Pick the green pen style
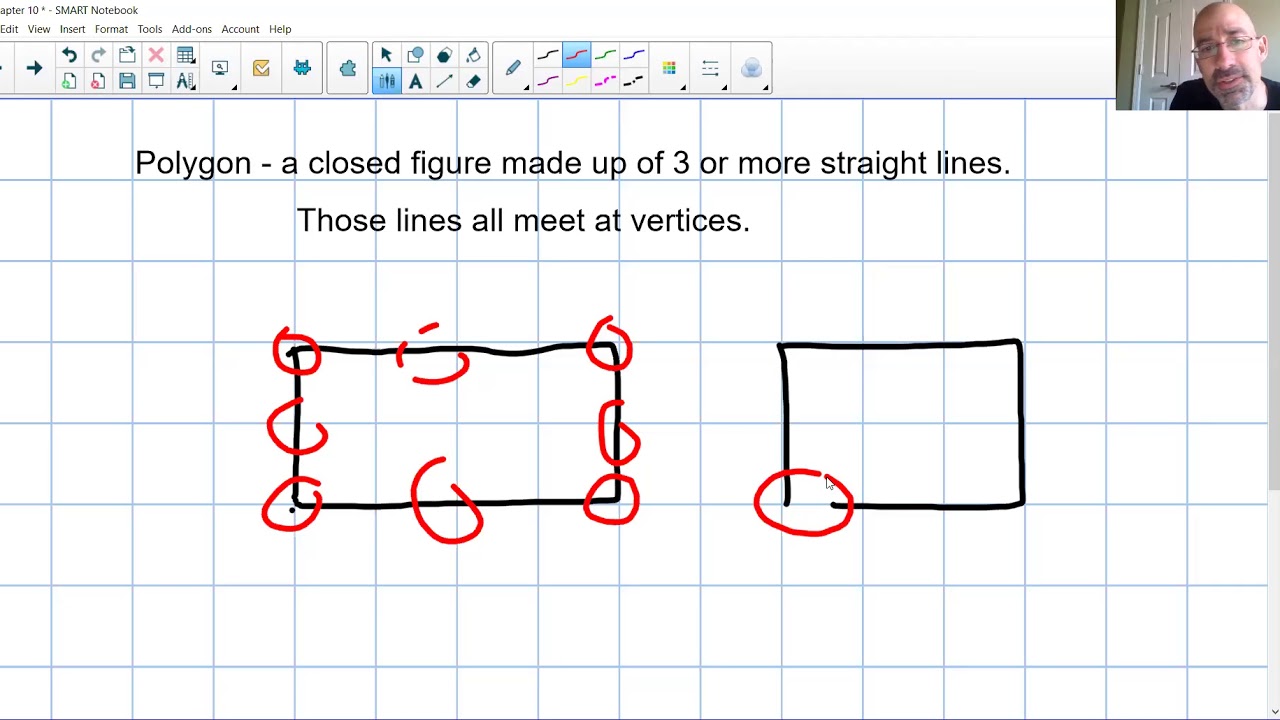The height and width of the screenshot is (720, 1280). click(x=605, y=55)
